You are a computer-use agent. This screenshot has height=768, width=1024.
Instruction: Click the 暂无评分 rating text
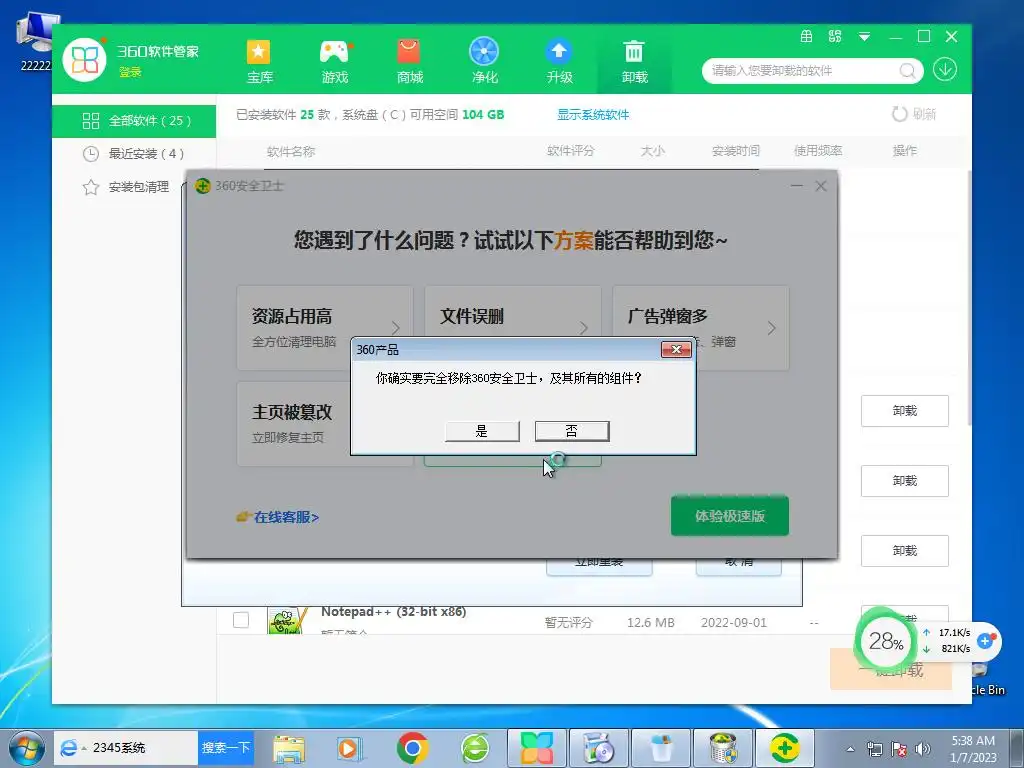pyautogui.click(x=568, y=622)
